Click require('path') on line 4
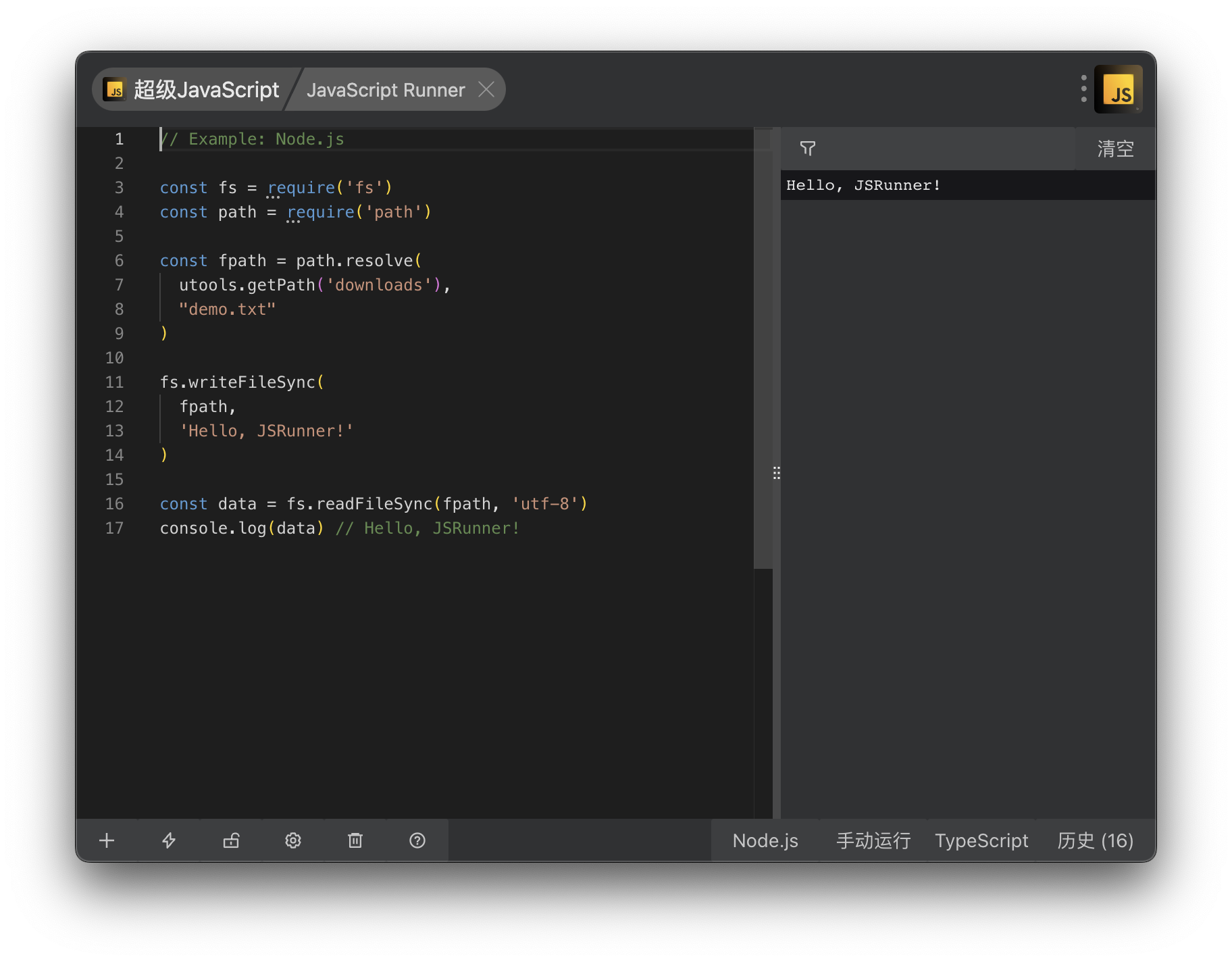 (359, 212)
